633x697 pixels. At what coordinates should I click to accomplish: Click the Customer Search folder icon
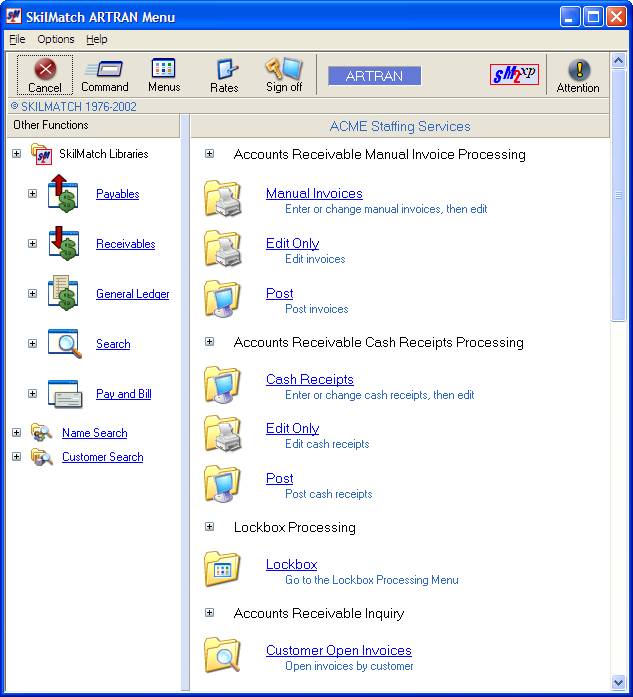(x=41, y=457)
